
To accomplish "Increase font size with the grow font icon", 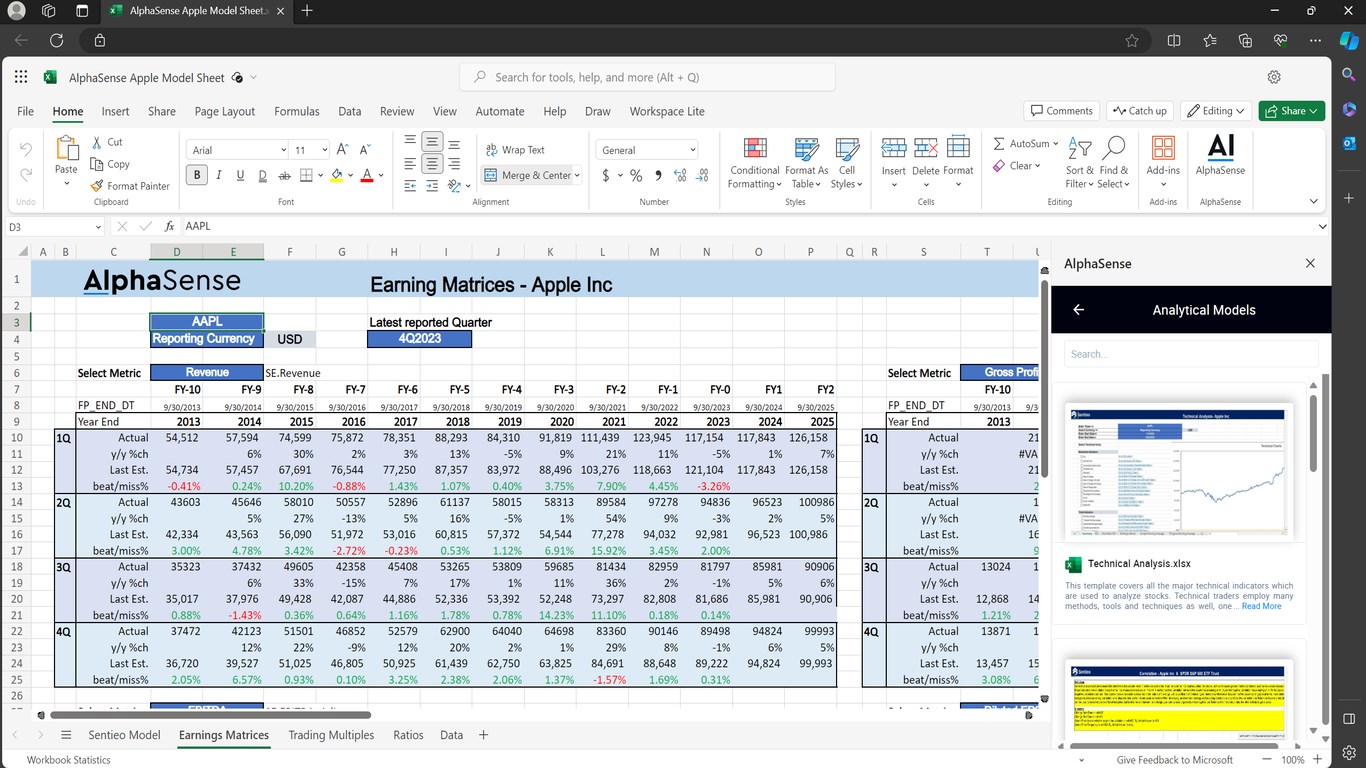I will click(x=342, y=150).
